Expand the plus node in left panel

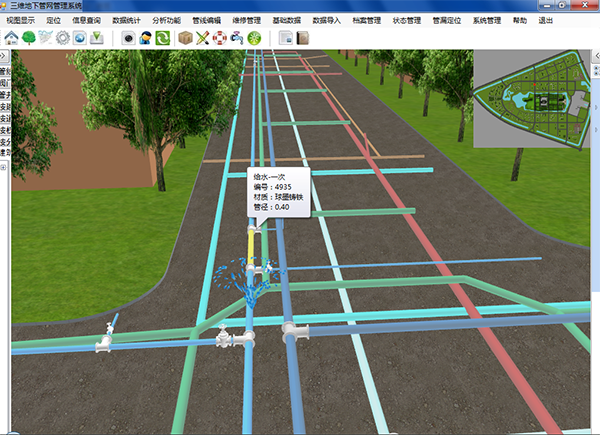coord(4,168)
